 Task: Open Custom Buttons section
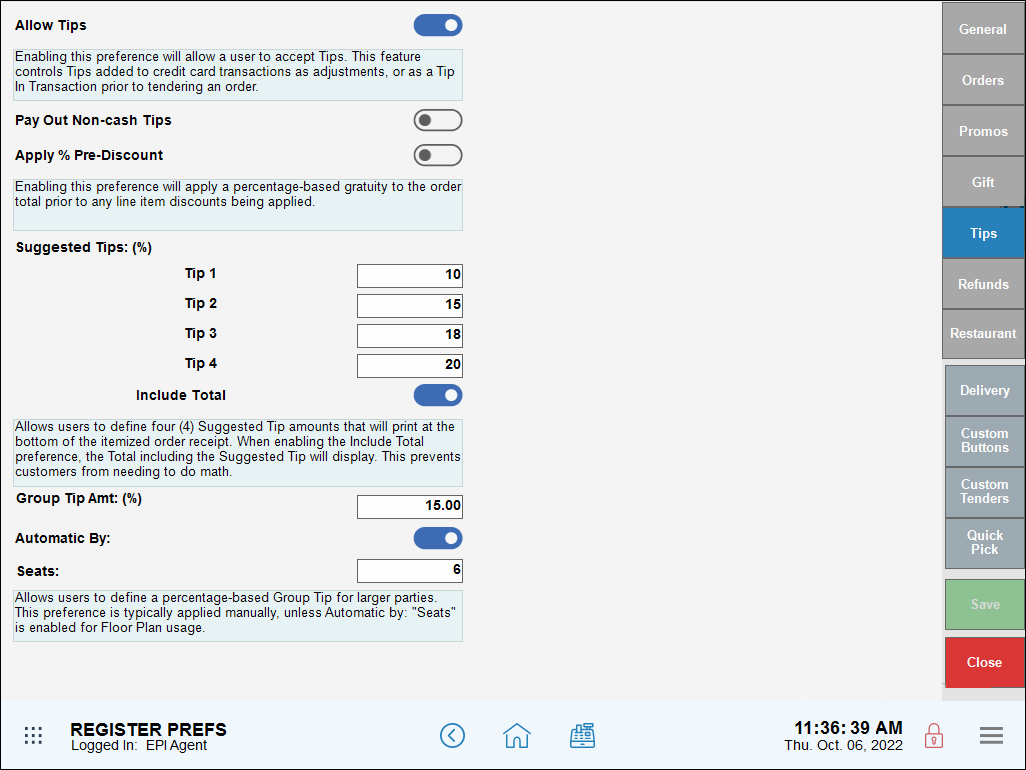tap(985, 440)
